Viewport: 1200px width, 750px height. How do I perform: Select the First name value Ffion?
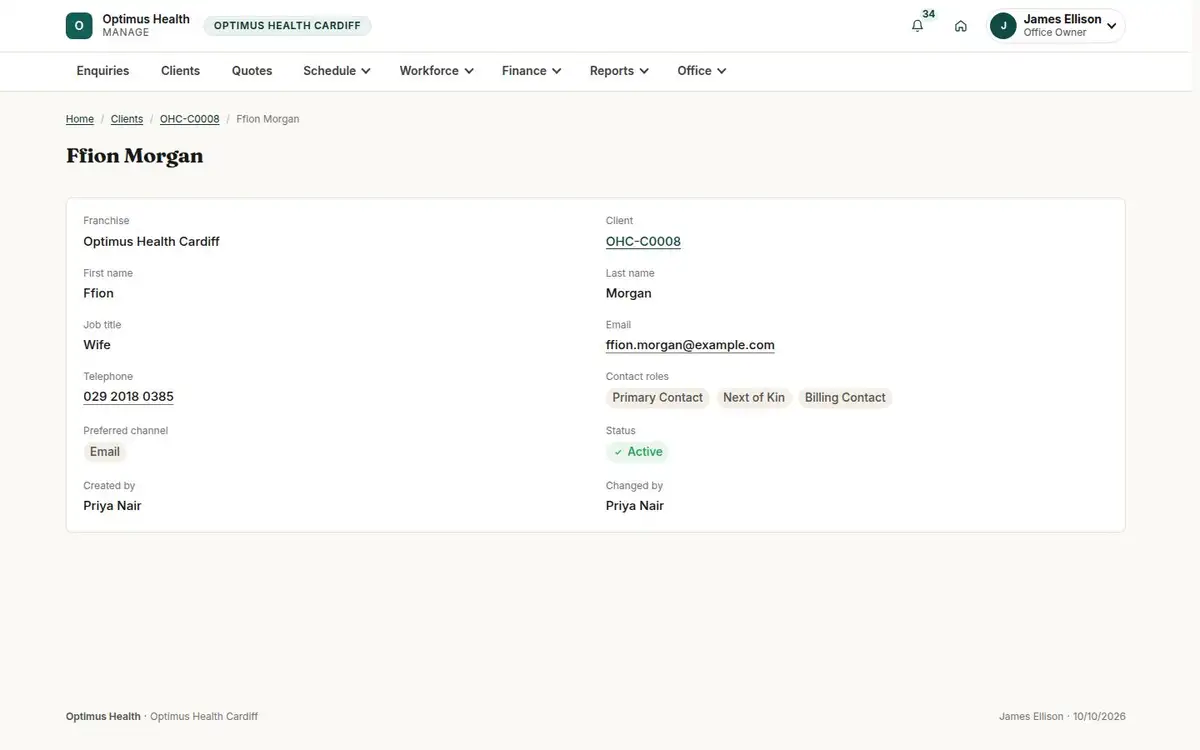(x=98, y=293)
